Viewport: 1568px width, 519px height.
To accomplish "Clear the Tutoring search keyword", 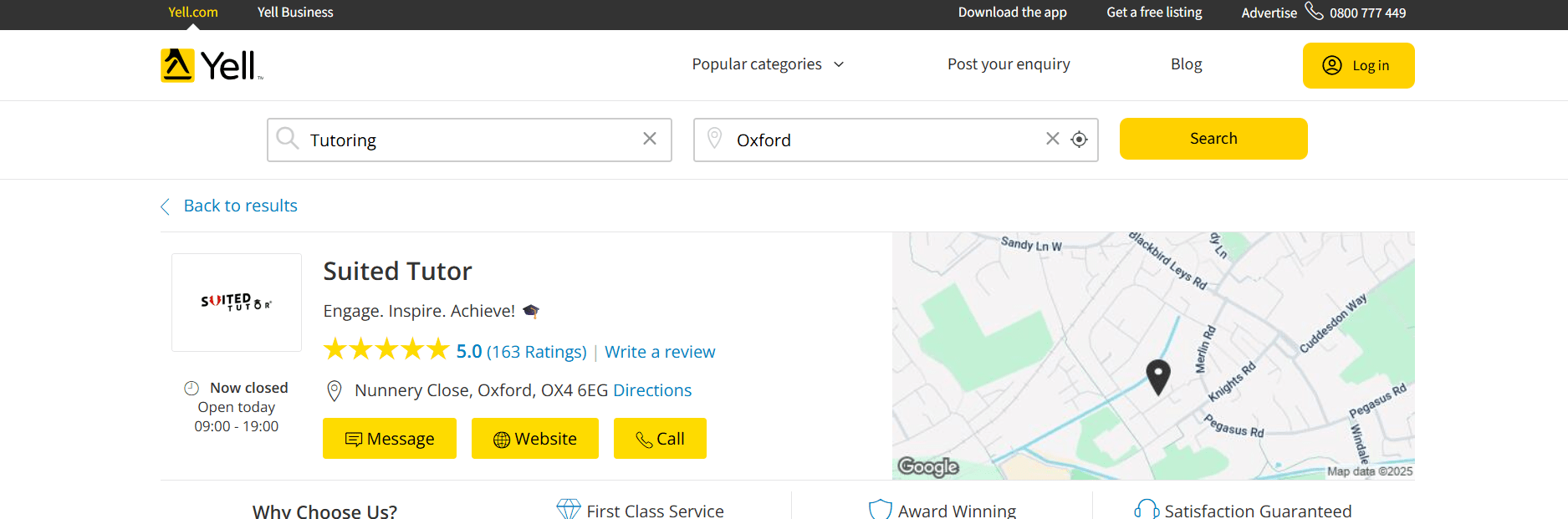I will (650, 139).
